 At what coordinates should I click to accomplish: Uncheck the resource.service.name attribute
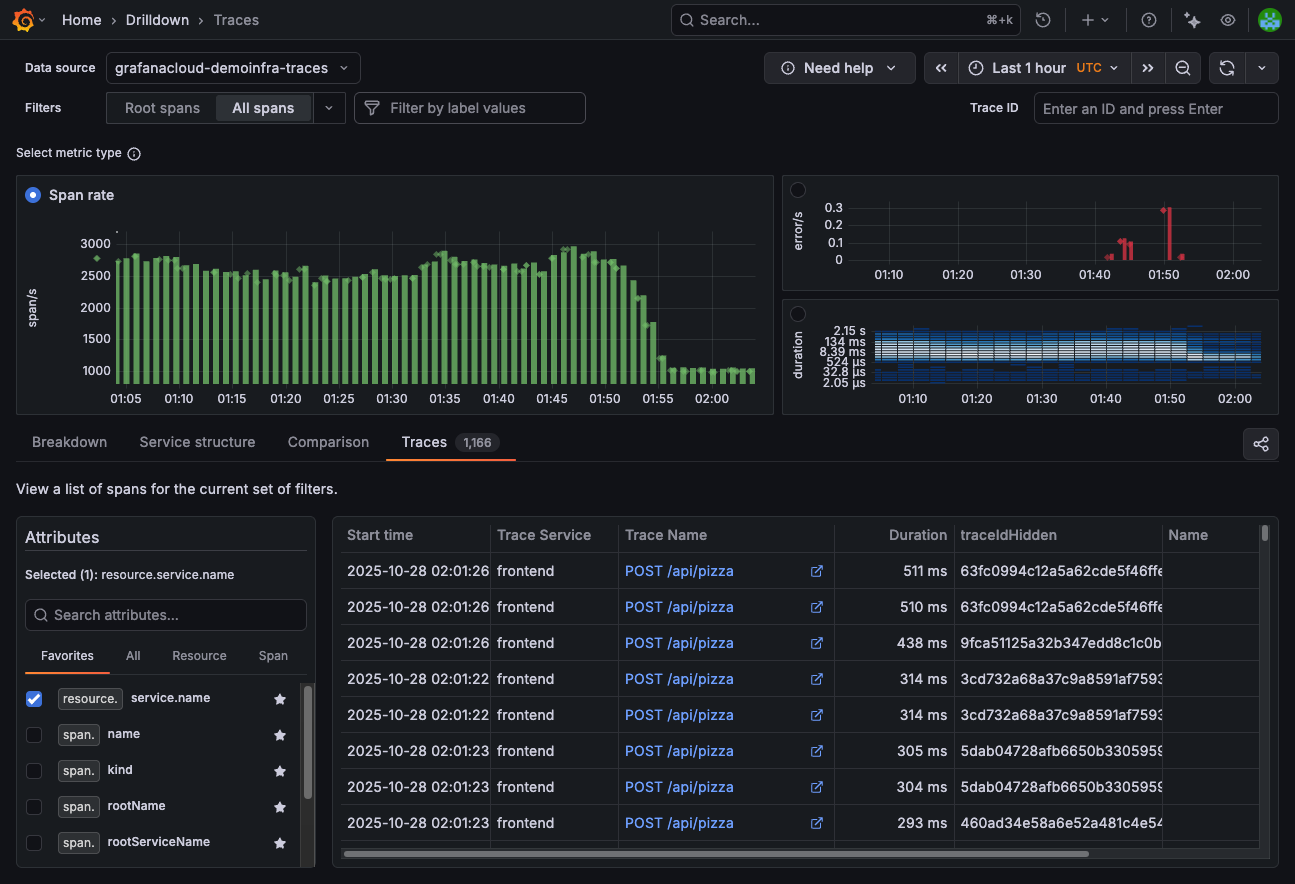coord(34,698)
